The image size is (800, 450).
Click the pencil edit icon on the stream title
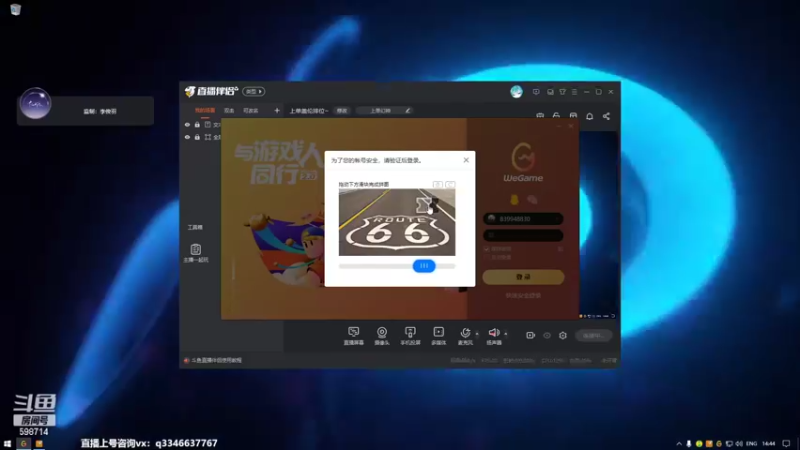point(408,110)
